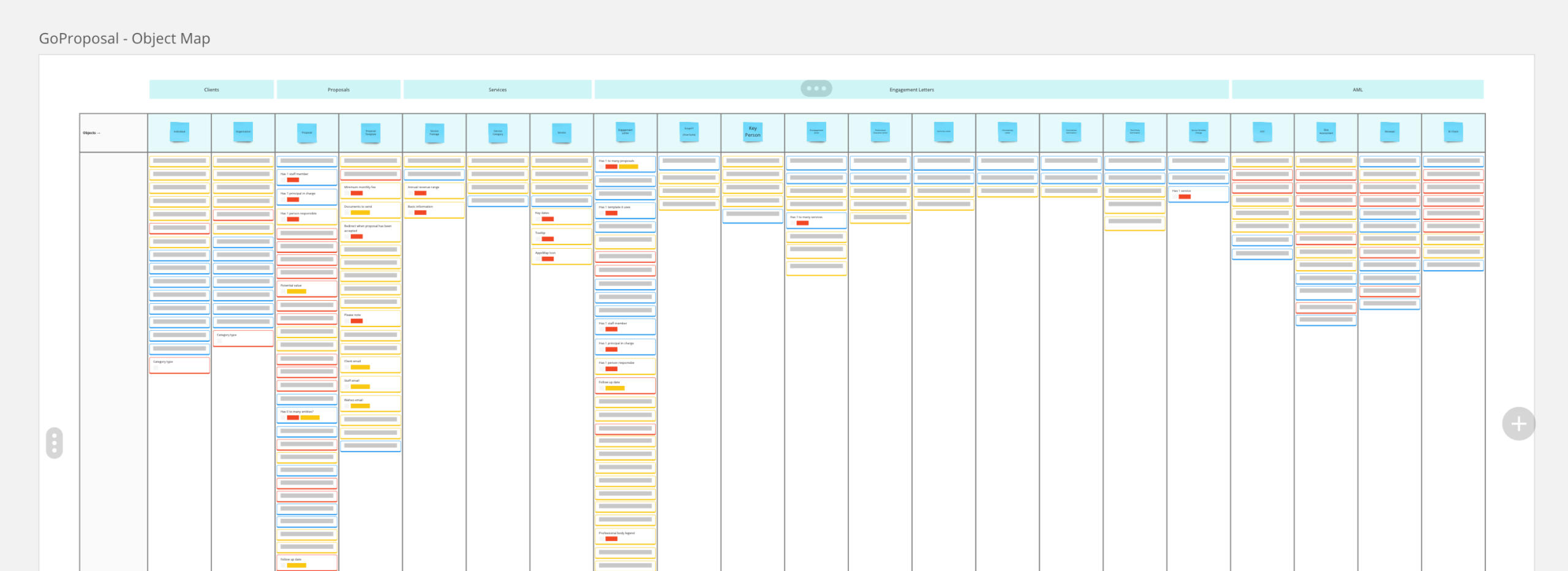Click red tag on 'Has 1 service' card
Image resolution: width=1568 pixels, height=571 pixels.
click(x=1185, y=197)
